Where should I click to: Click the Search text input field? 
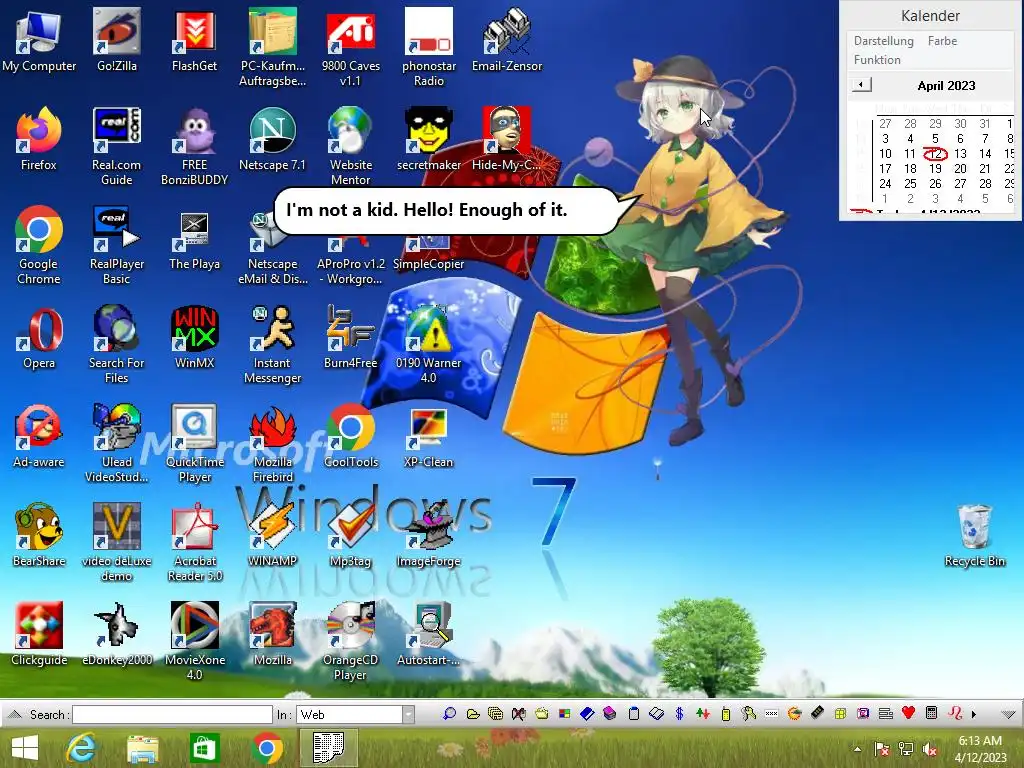(x=172, y=714)
